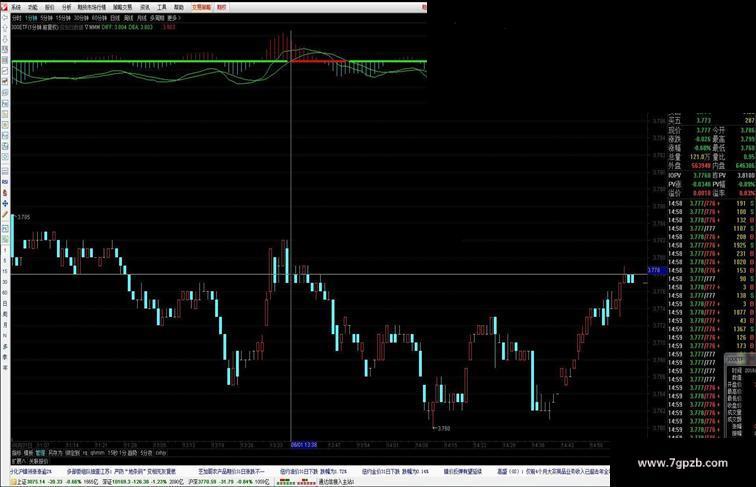Click the 总量 121.8万 quote row
The width and height of the screenshot is (756, 487).
click(x=689, y=157)
